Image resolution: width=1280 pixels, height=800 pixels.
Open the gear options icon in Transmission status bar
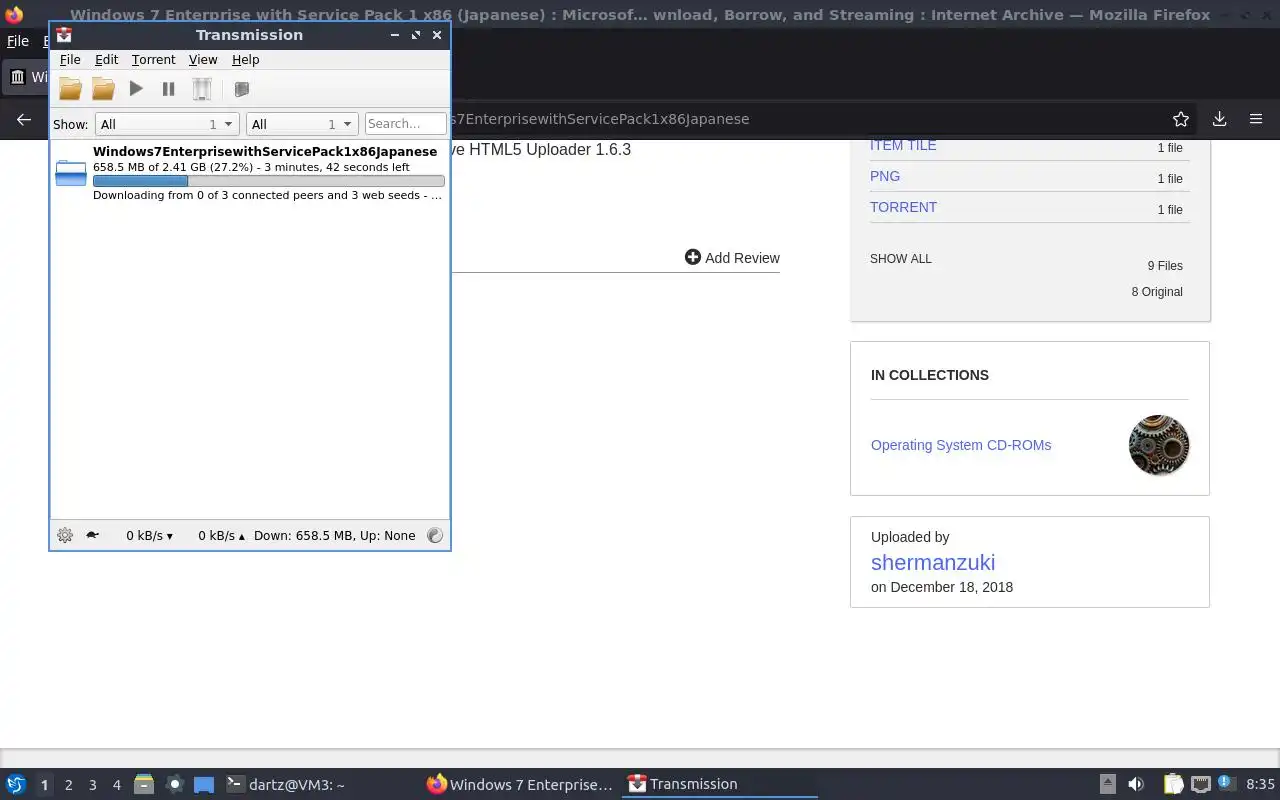point(65,535)
